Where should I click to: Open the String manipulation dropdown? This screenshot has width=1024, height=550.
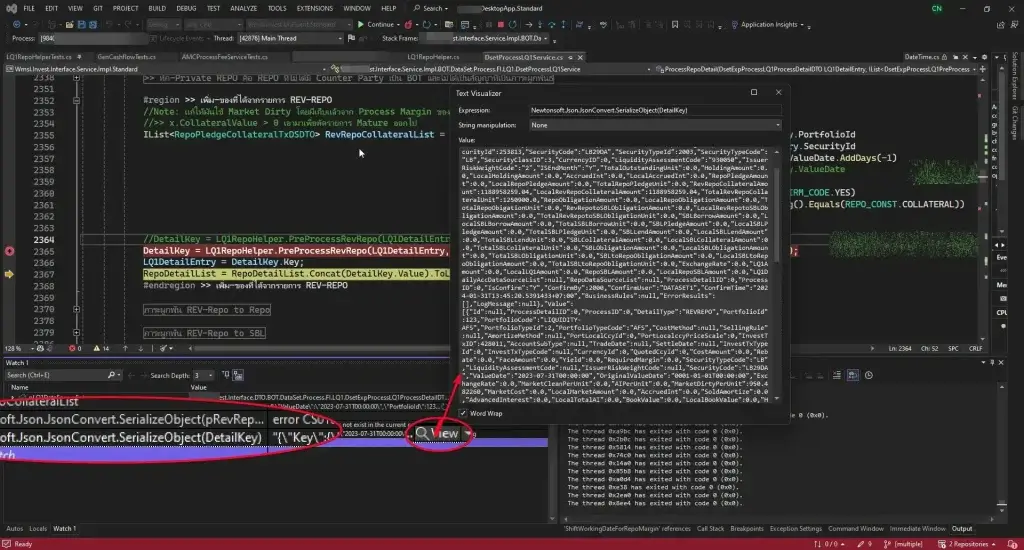coord(654,125)
